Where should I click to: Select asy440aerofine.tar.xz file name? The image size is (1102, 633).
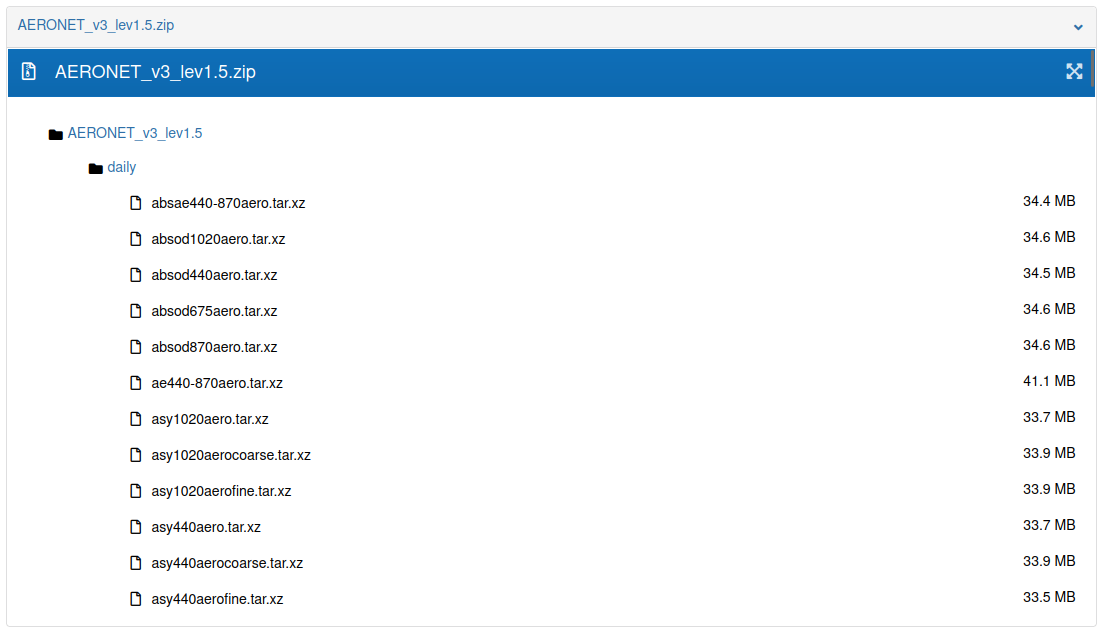click(x=217, y=599)
